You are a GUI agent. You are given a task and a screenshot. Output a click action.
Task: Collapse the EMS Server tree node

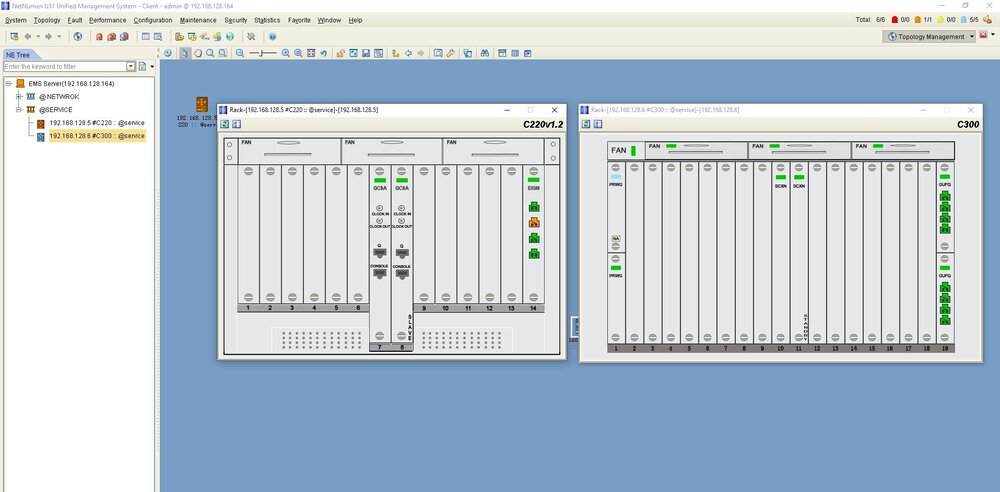8,83
